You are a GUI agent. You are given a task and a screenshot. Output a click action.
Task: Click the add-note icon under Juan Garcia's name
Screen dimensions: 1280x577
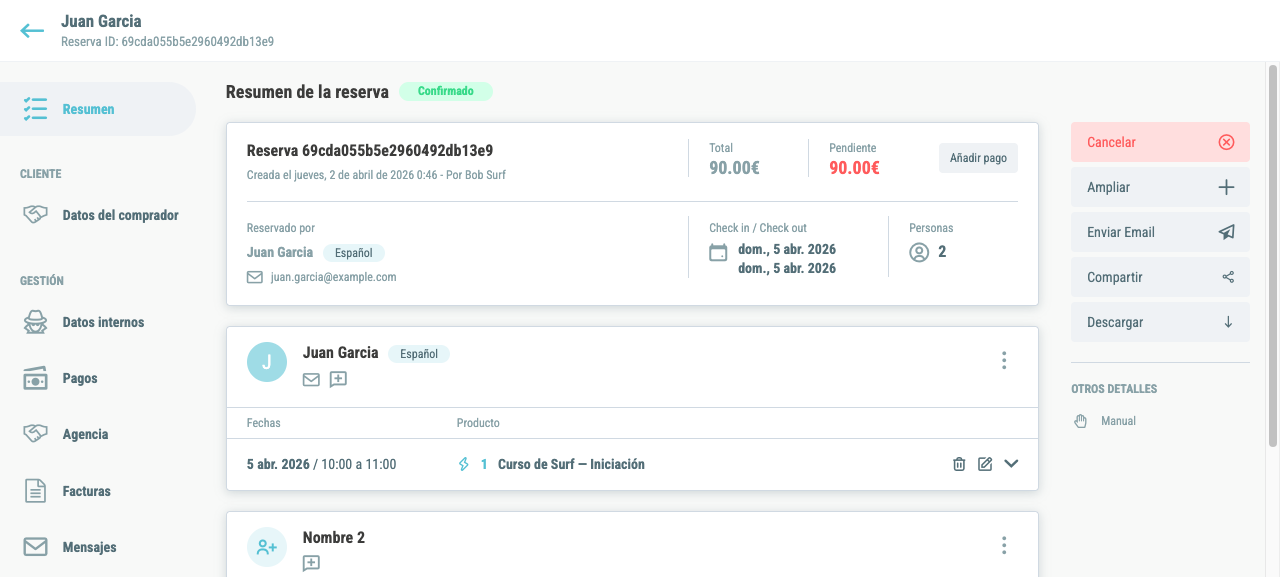tap(338, 380)
